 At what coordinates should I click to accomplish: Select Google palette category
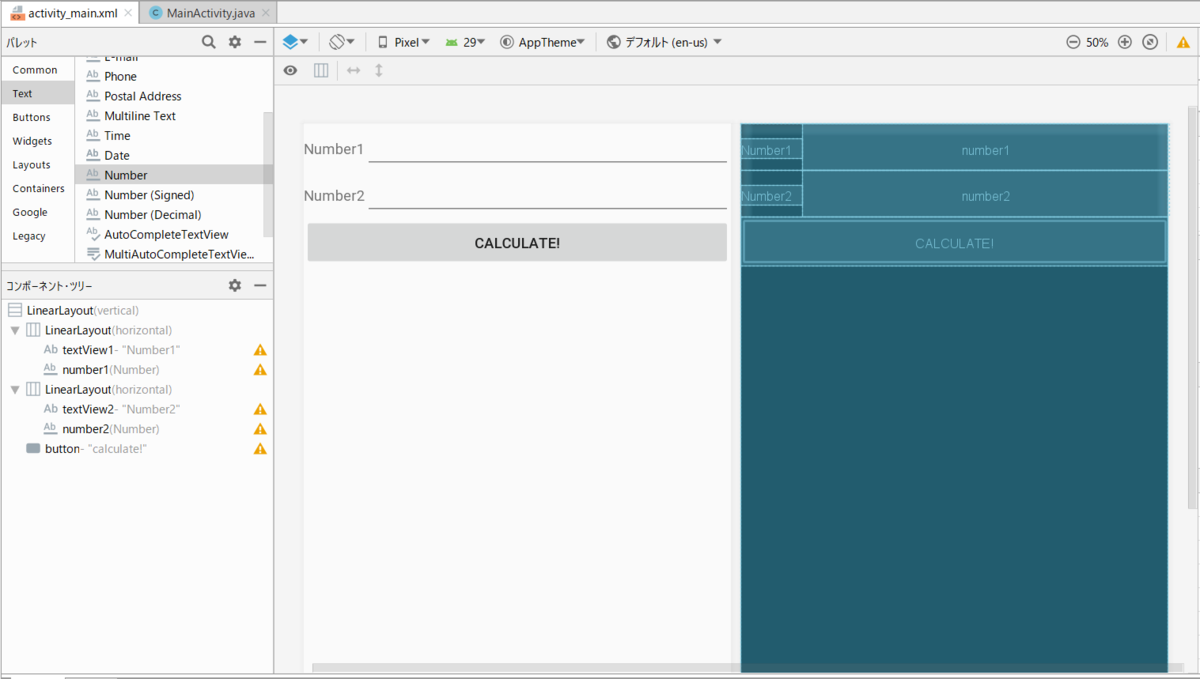pos(37,212)
